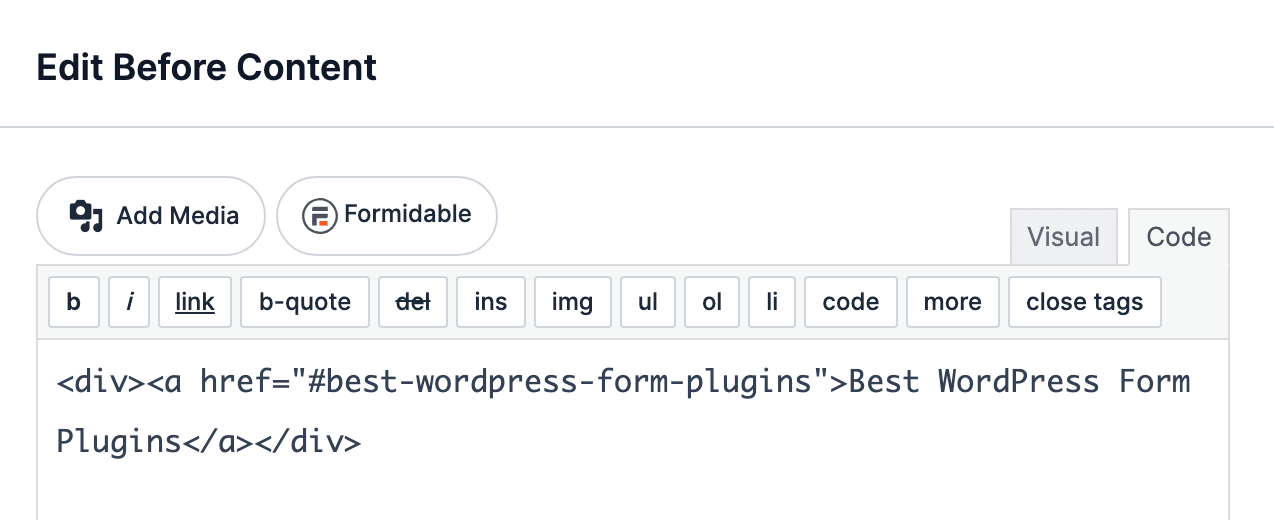
Task: Insert an image with img button
Action: click(x=572, y=302)
